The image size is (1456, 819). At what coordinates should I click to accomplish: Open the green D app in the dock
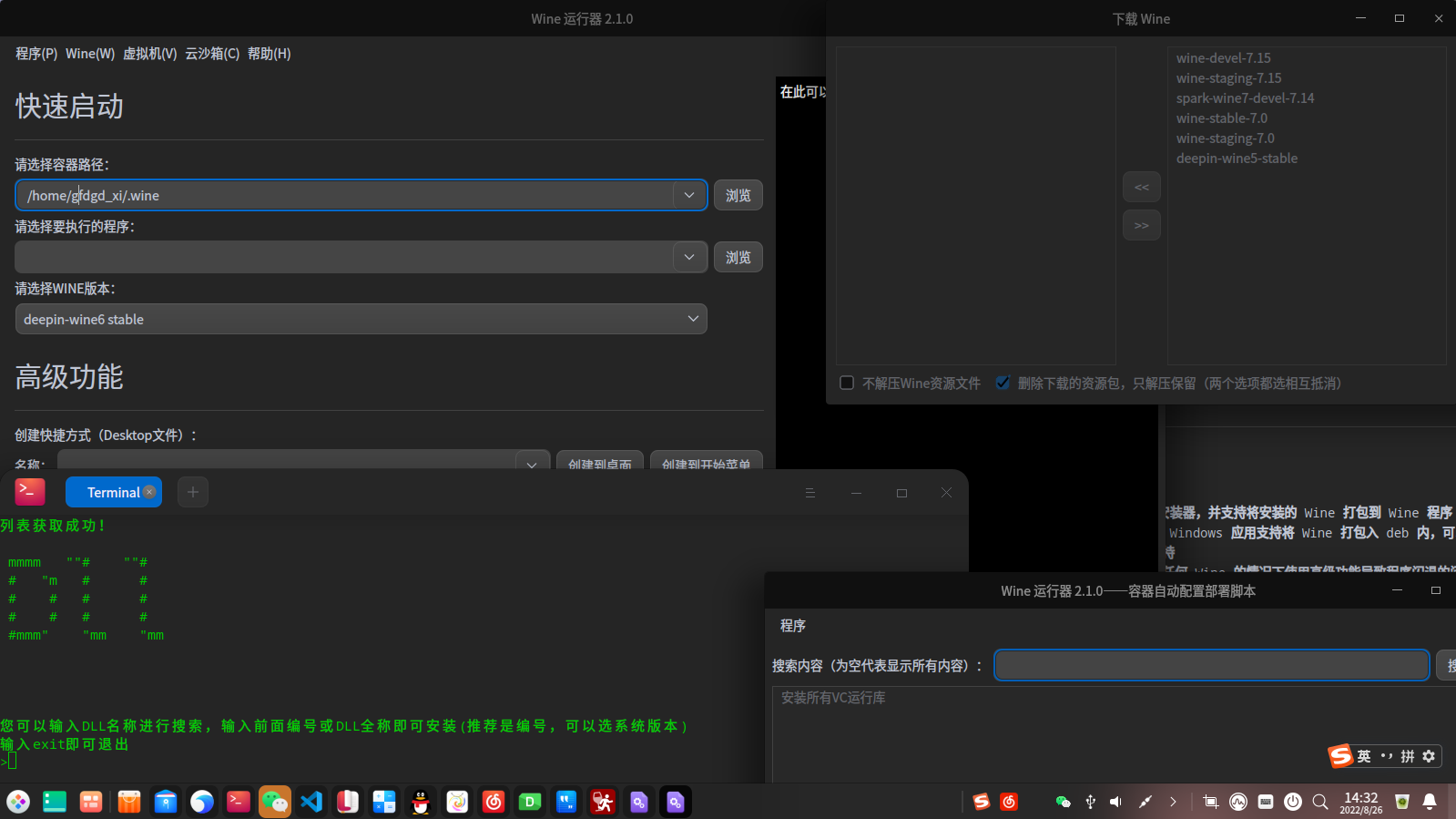point(530,802)
